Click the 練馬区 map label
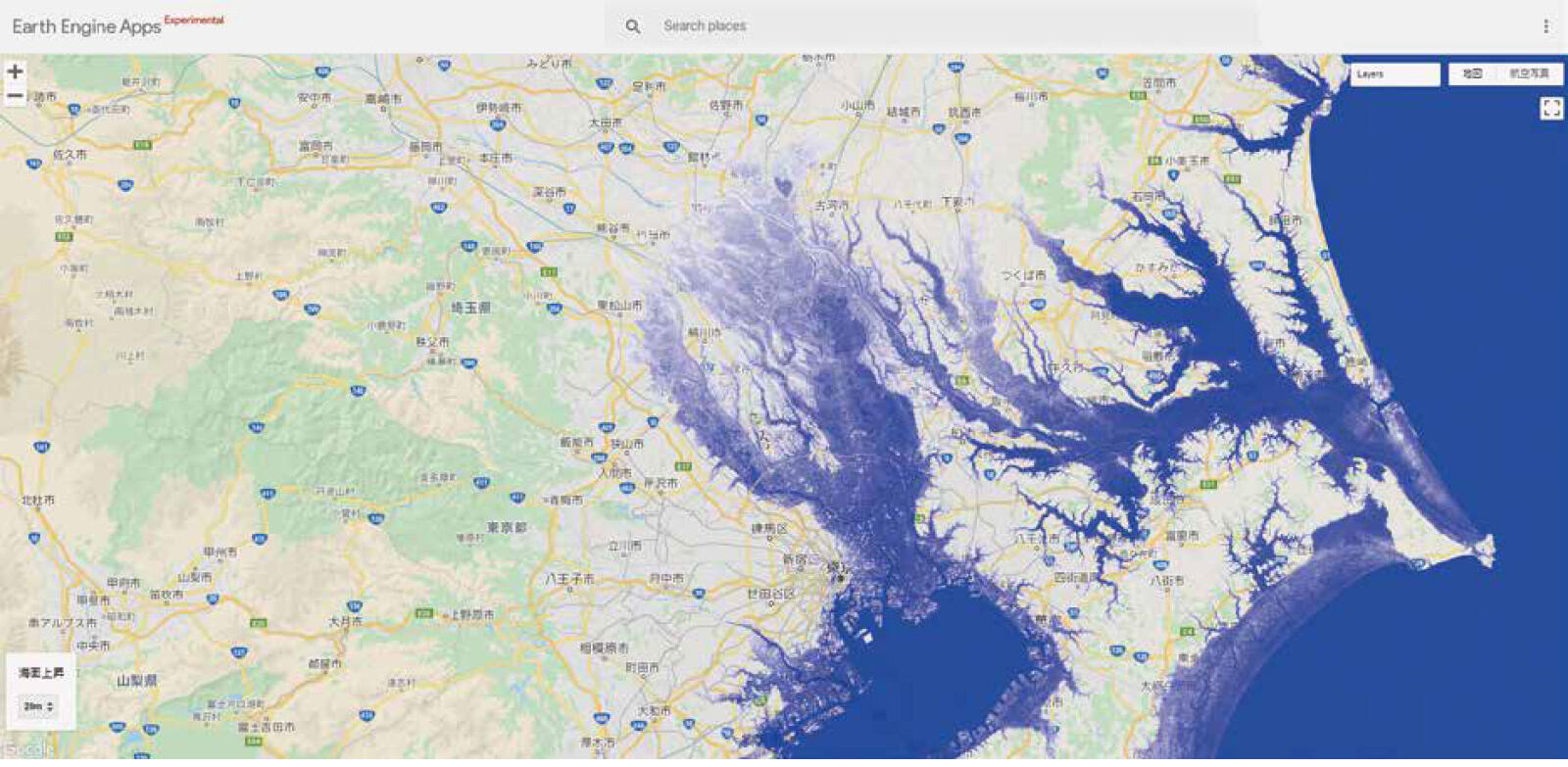 [x=768, y=528]
